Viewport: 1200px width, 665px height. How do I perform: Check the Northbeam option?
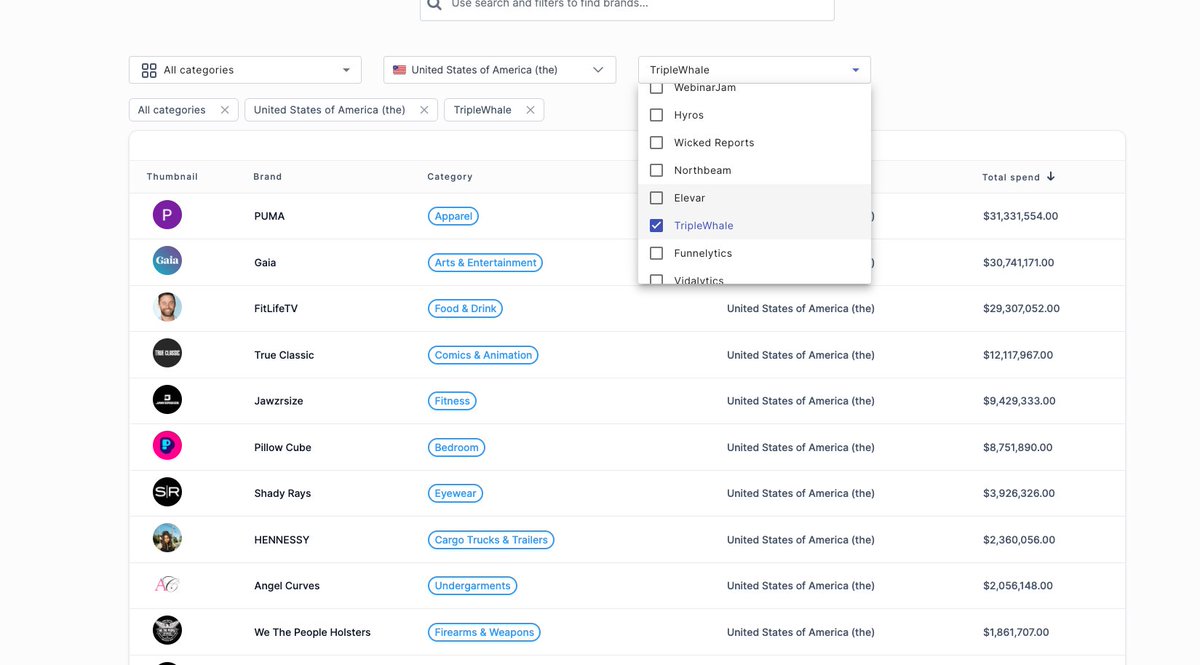pos(656,170)
